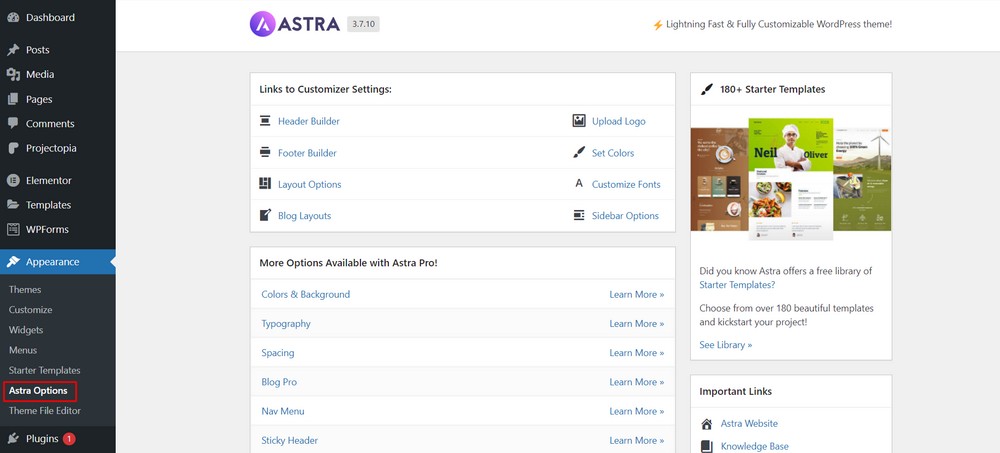Click the Comments bubble icon
The image size is (1000, 453).
click(13, 124)
